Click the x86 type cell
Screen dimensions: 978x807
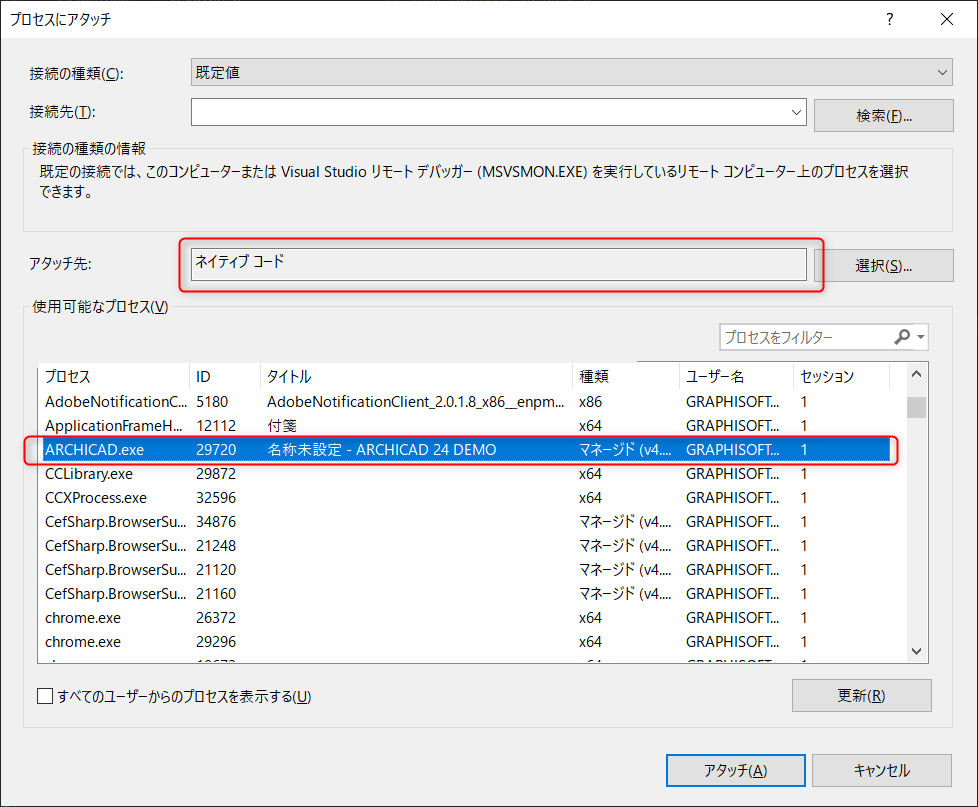590,402
